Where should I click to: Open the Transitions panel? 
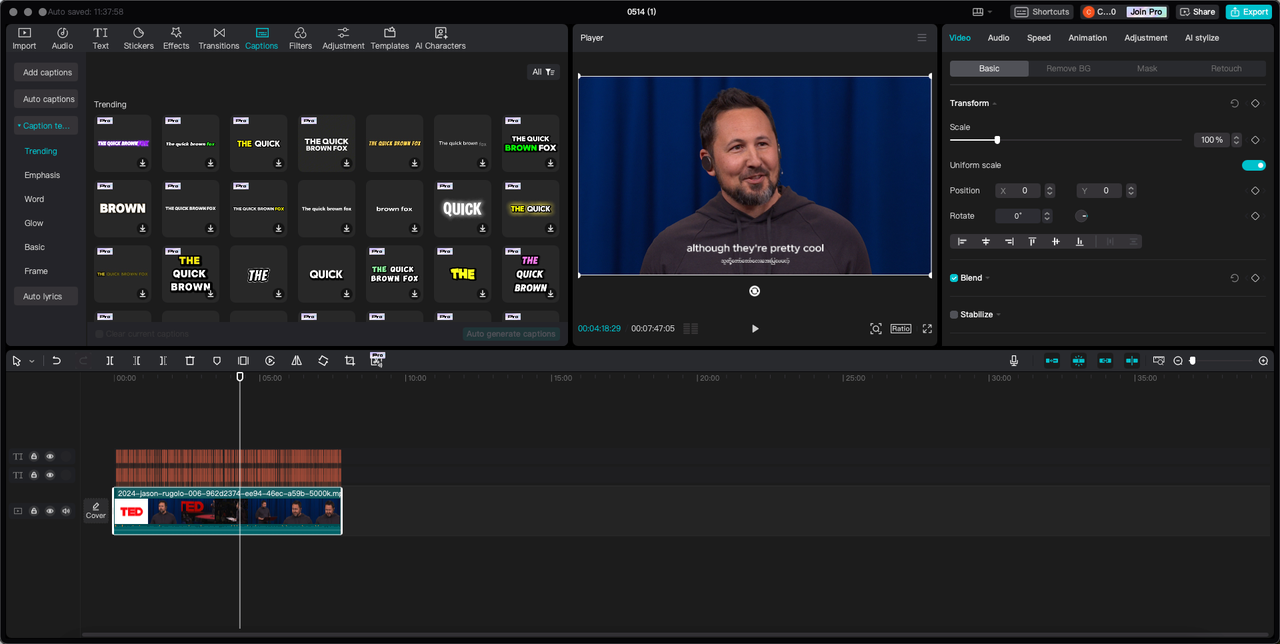219,38
